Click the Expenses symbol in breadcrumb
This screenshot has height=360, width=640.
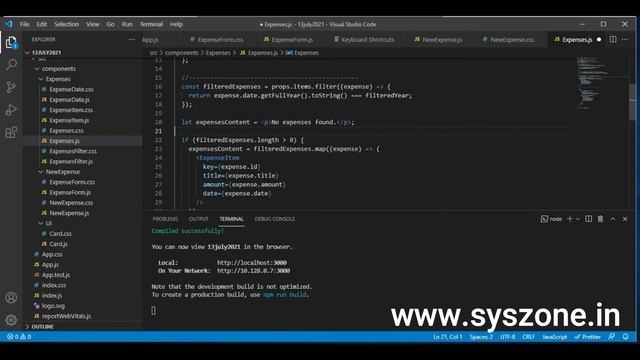coord(302,53)
